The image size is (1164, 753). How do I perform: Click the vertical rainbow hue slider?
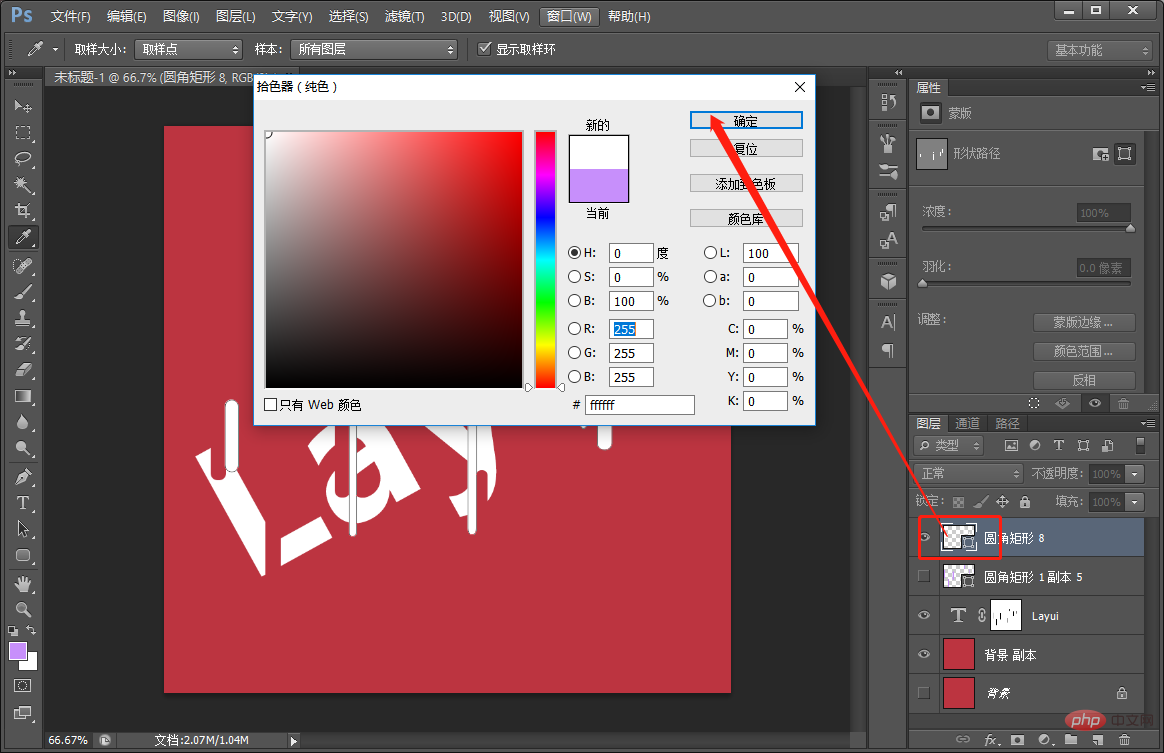546,259
